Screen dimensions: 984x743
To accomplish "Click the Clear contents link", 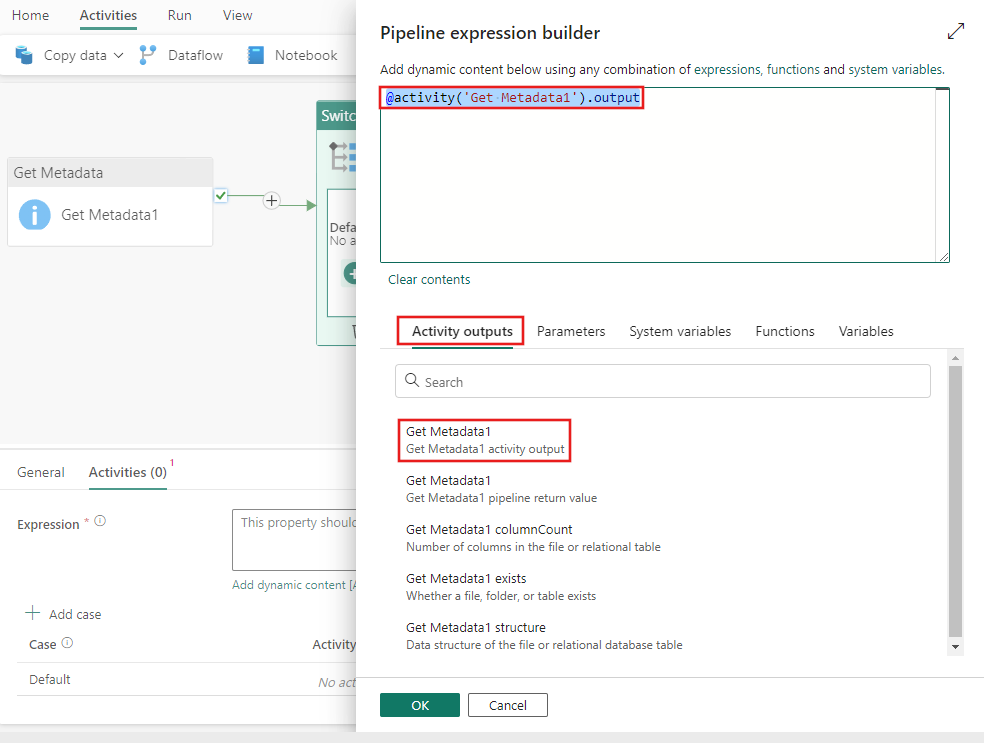I will pyautogui.click(x=429, y=279).
